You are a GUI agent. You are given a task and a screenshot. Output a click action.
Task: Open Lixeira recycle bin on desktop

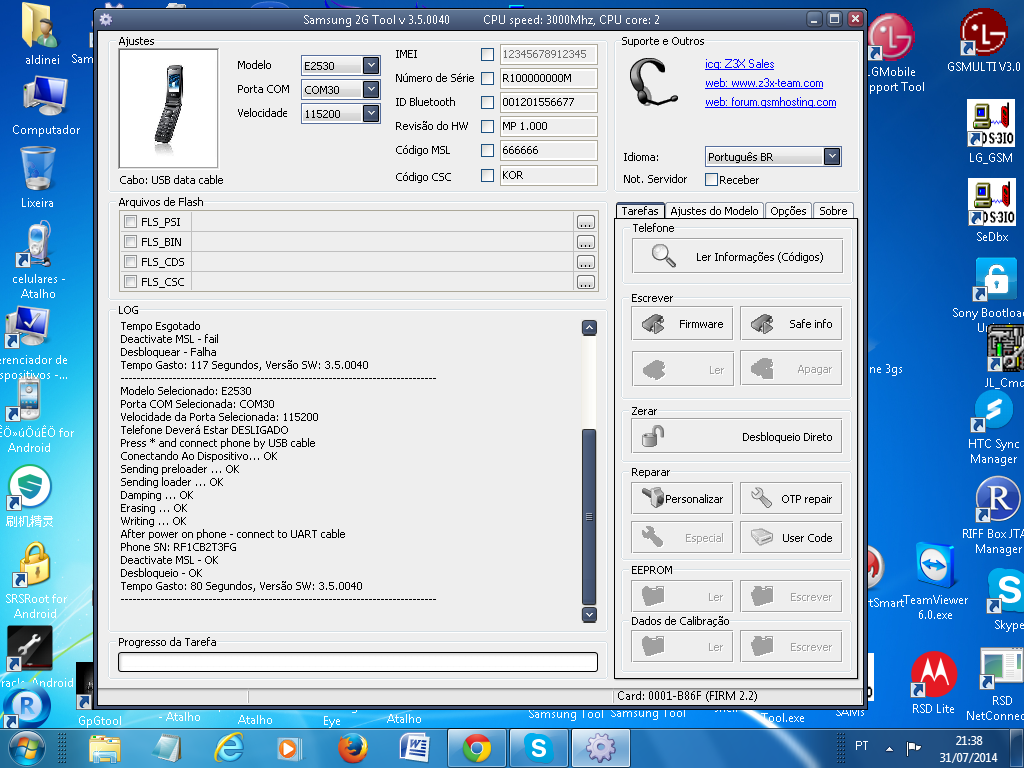click(x=37, y=177)
